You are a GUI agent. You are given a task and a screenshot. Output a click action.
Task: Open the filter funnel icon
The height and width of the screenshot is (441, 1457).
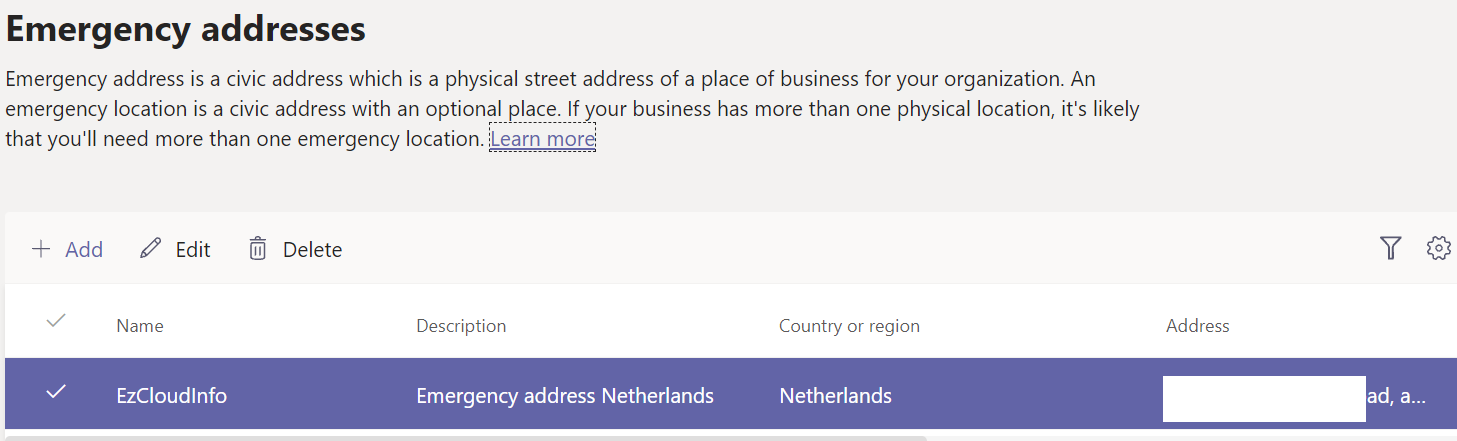(x=1390, y=248)
